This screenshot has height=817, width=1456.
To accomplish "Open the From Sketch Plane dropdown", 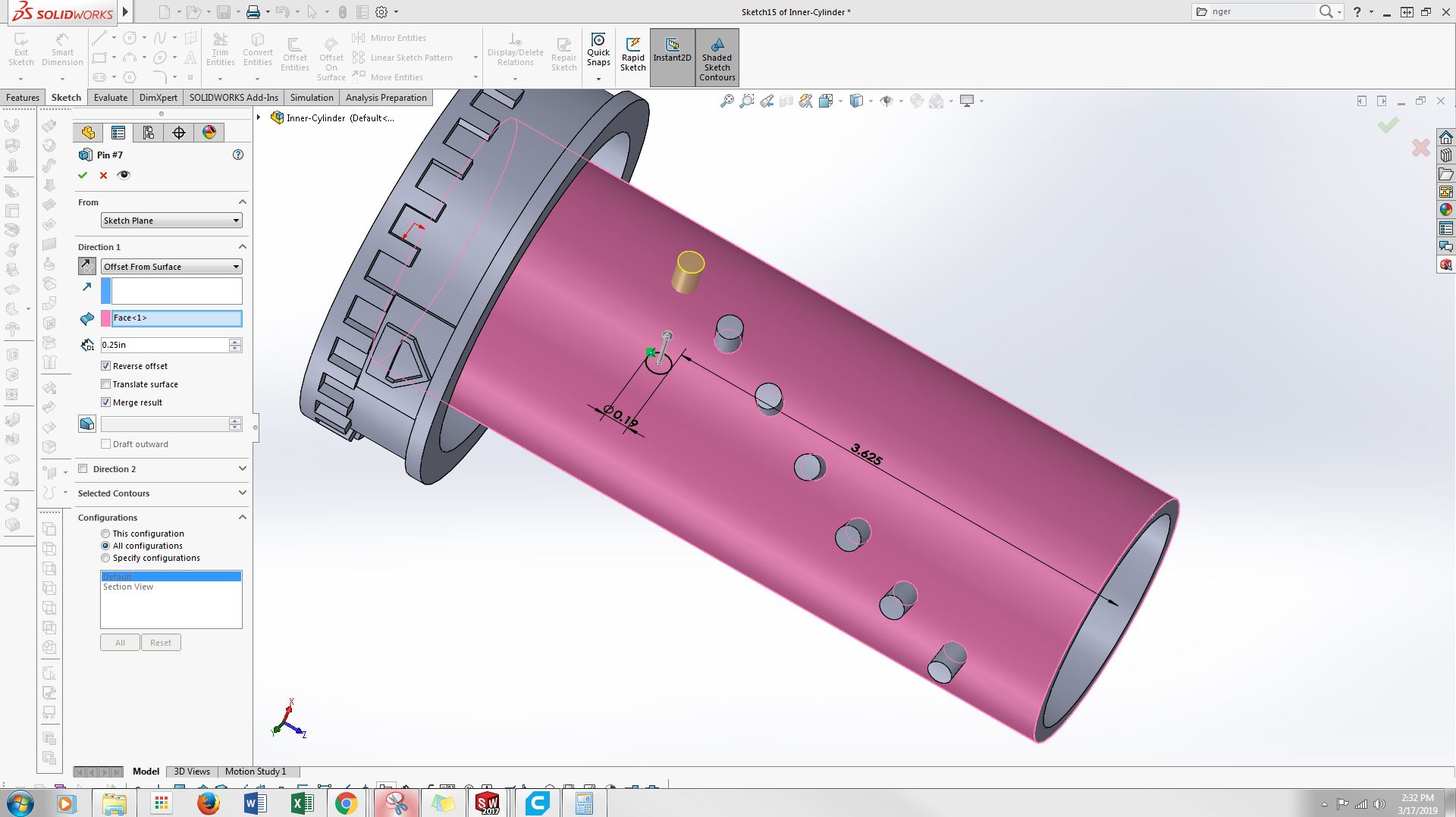I will point(171,221).
